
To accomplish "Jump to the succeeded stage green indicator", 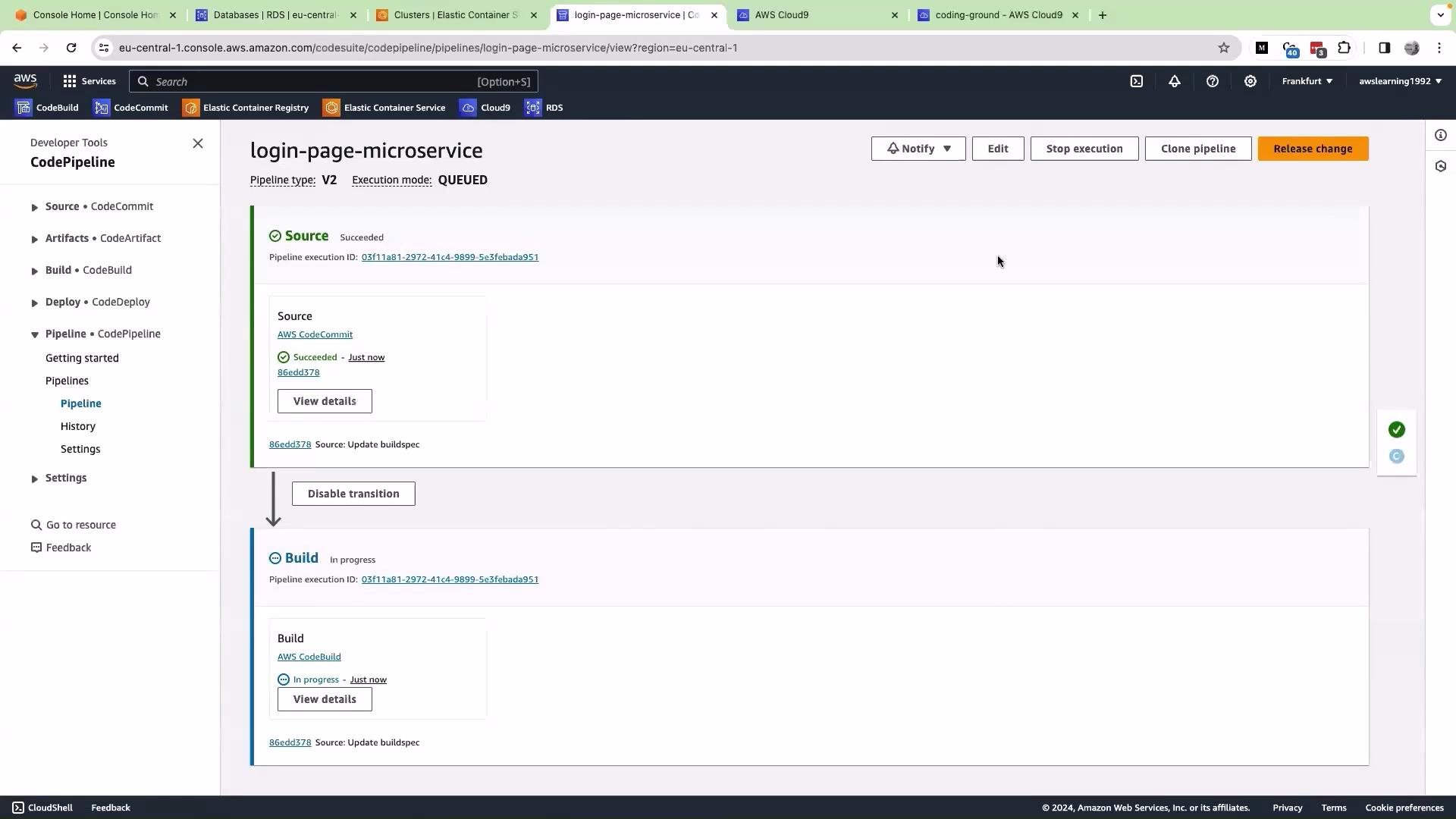I will click(x=1396, y=430).
